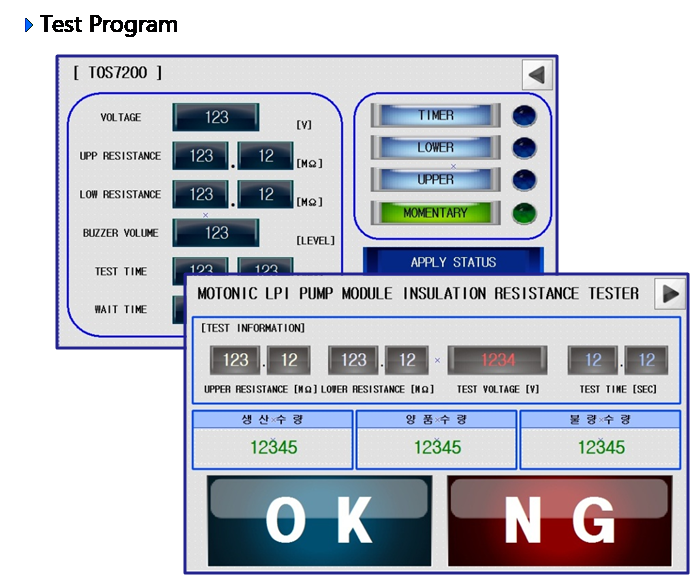Click the blue lamp next to UPPER
690x575 pixels.
click(524, 180)
